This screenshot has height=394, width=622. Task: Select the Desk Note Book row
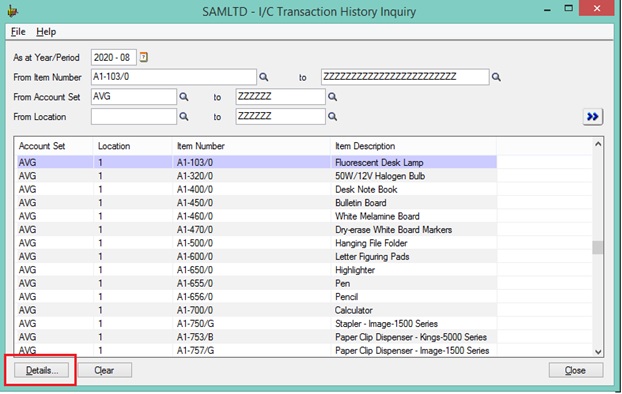tap(257, 189)
